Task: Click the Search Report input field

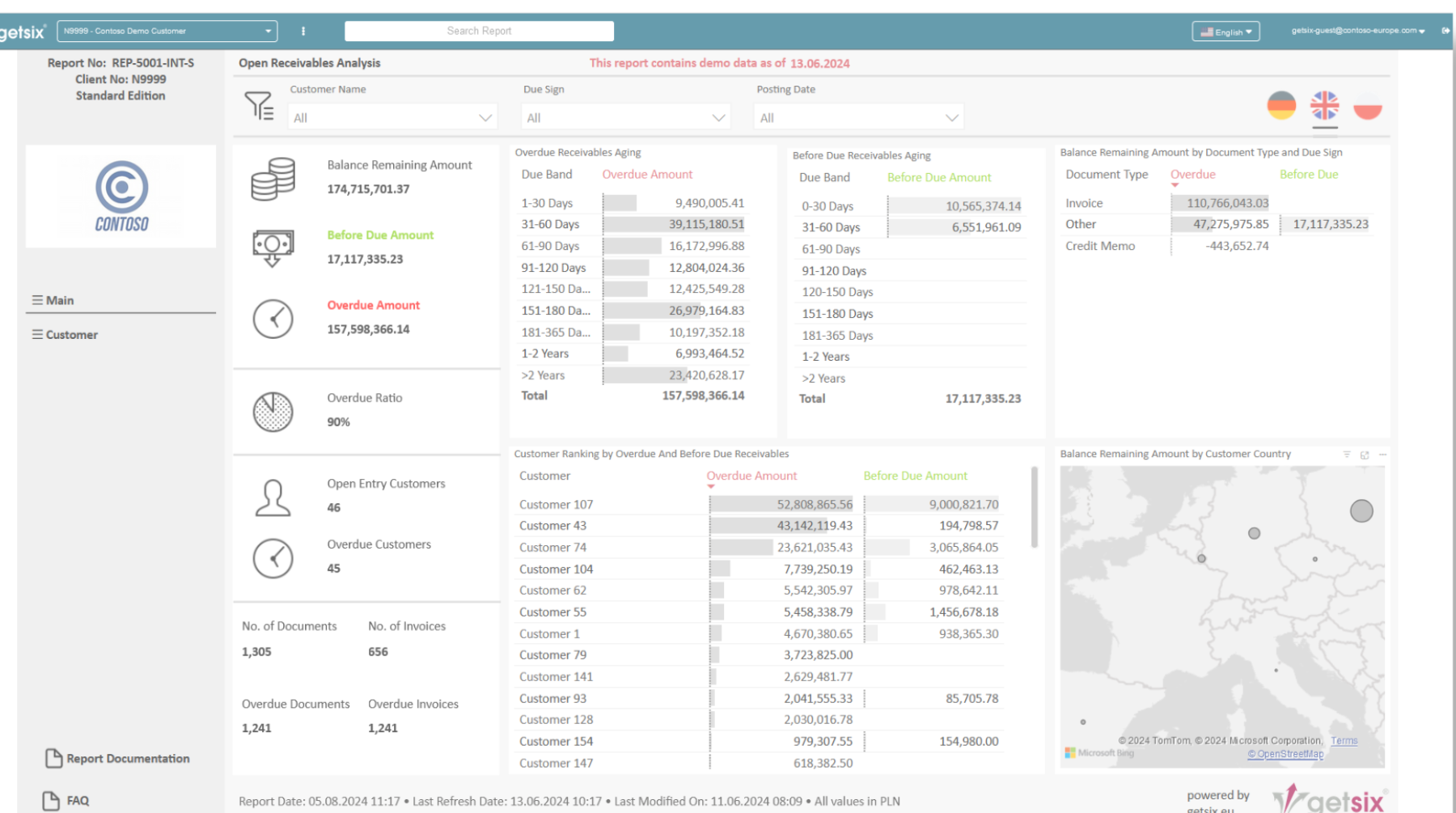Action: pyautogui.click(x=479, y=31)
